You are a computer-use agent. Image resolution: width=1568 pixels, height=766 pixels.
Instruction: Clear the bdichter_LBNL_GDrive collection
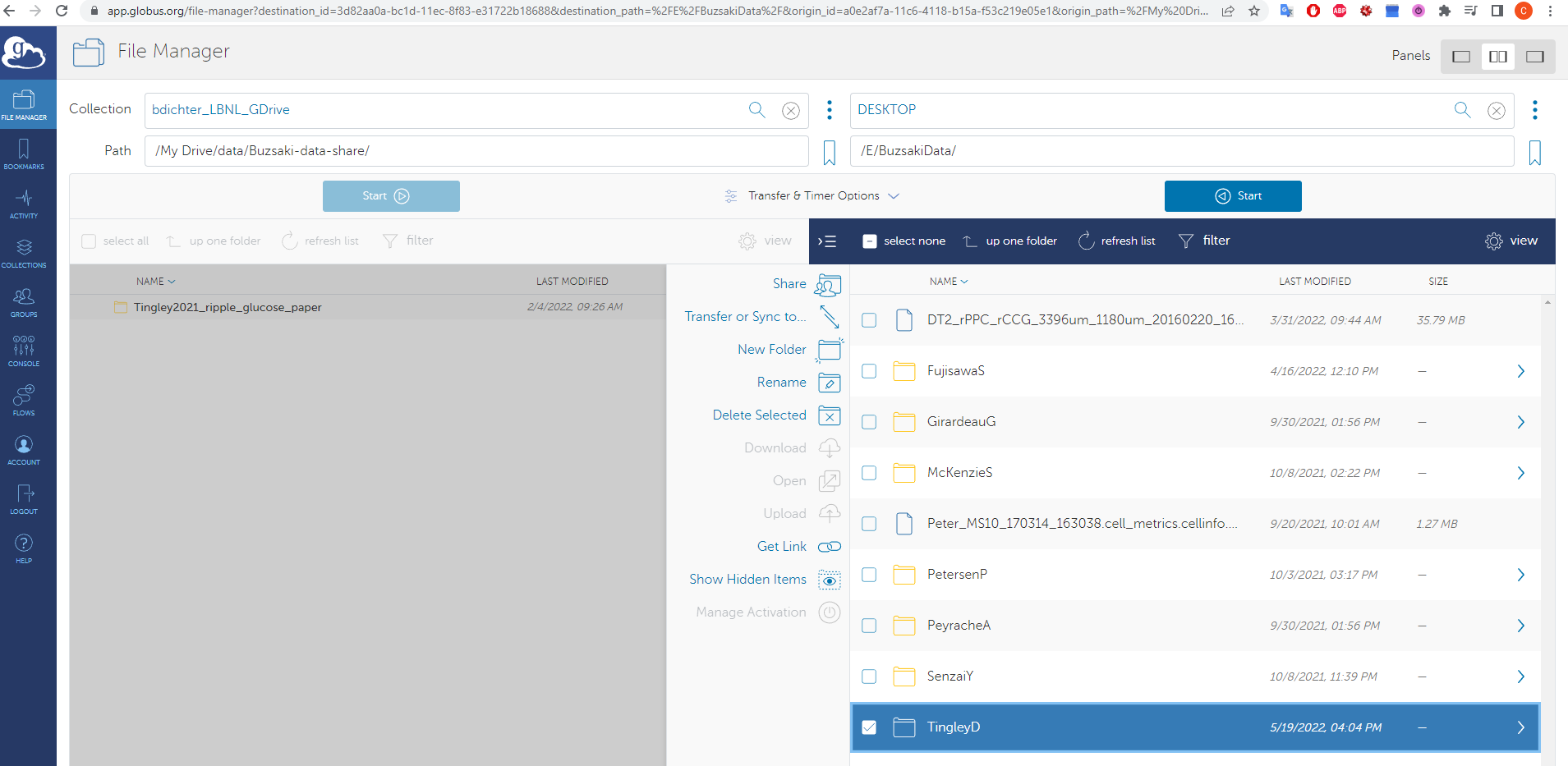click(x=791, y=110)
